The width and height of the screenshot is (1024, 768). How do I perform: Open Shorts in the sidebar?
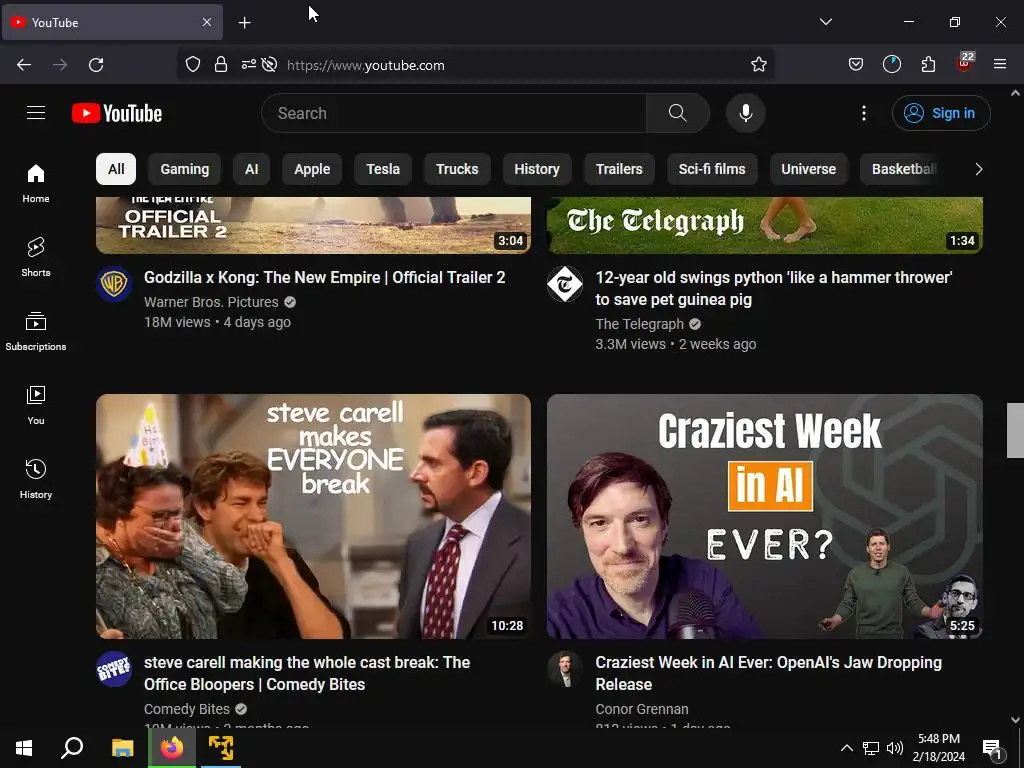point(36,257)
